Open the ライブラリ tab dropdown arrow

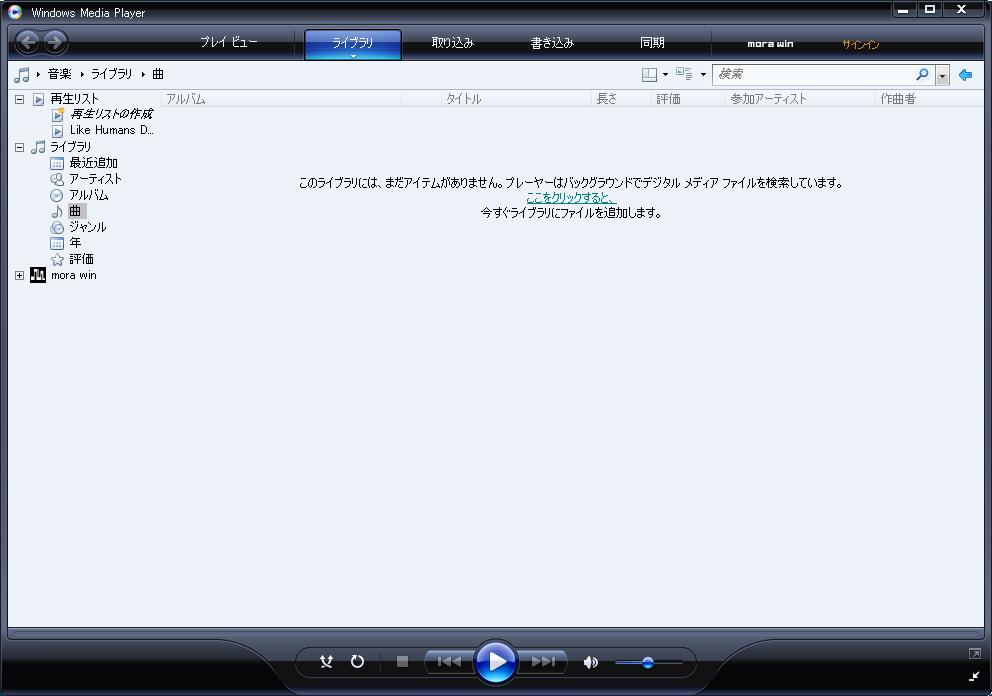353,56
